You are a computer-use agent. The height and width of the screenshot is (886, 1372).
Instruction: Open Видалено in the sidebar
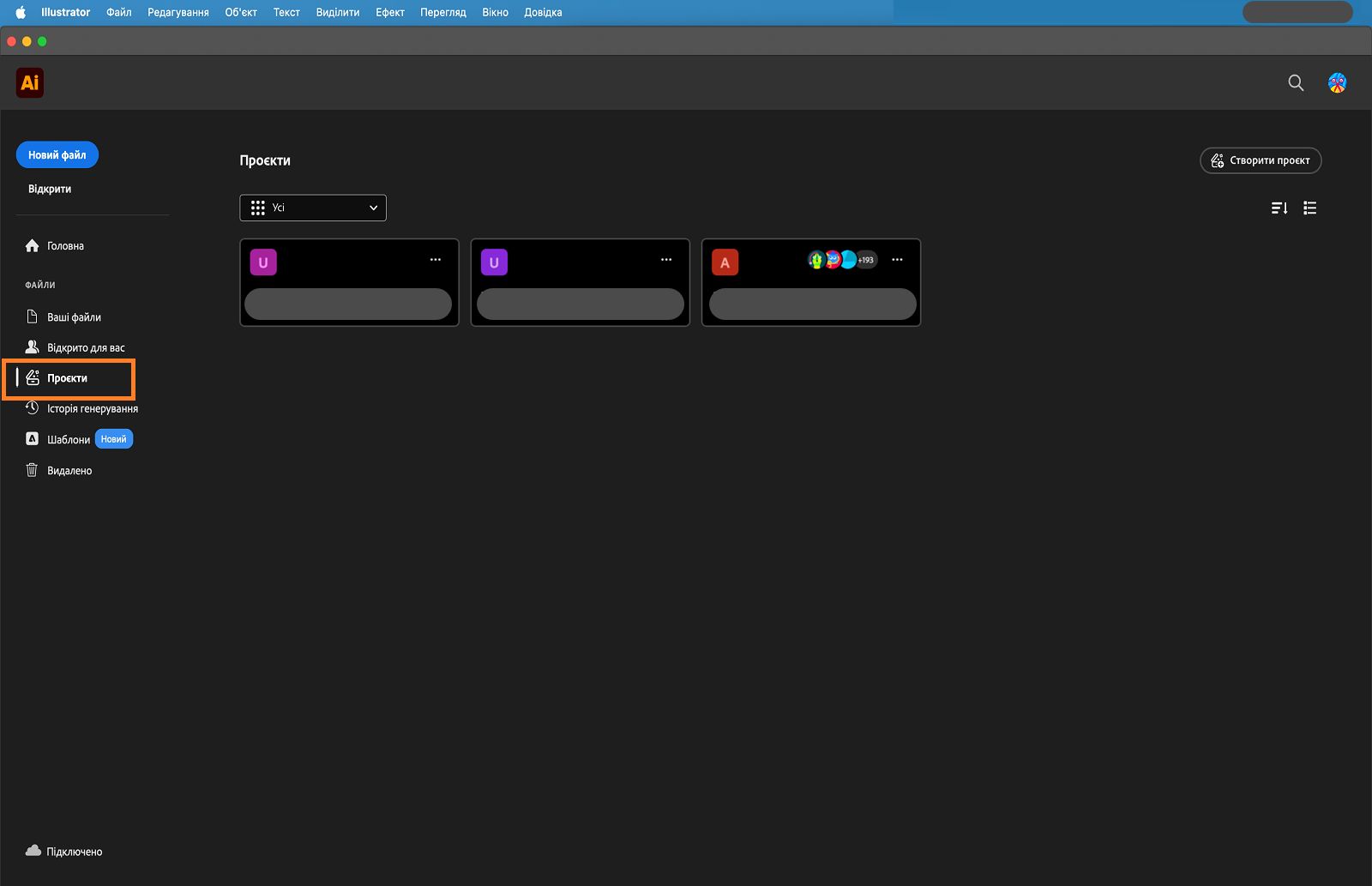(x=69, y=470)
